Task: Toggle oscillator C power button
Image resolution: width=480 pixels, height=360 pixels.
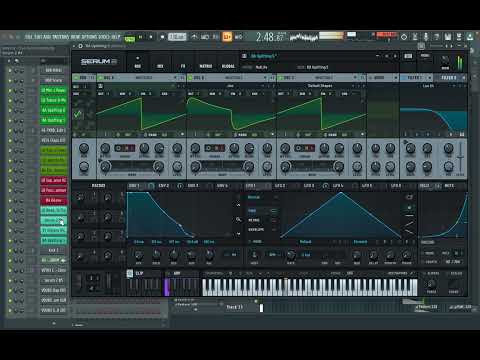Action: tap(280, 78)
